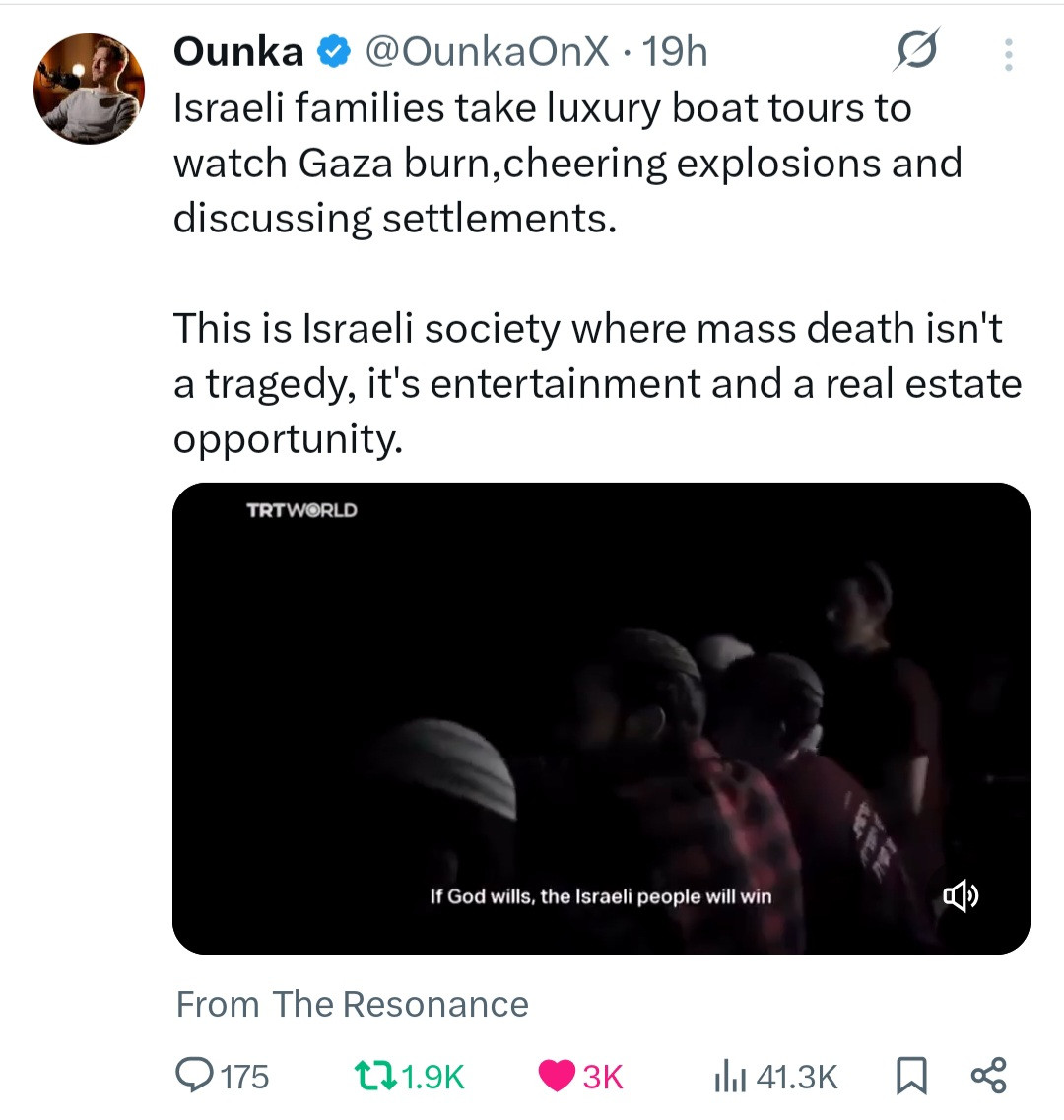Bookmark this post

(x=911, y=1076)
